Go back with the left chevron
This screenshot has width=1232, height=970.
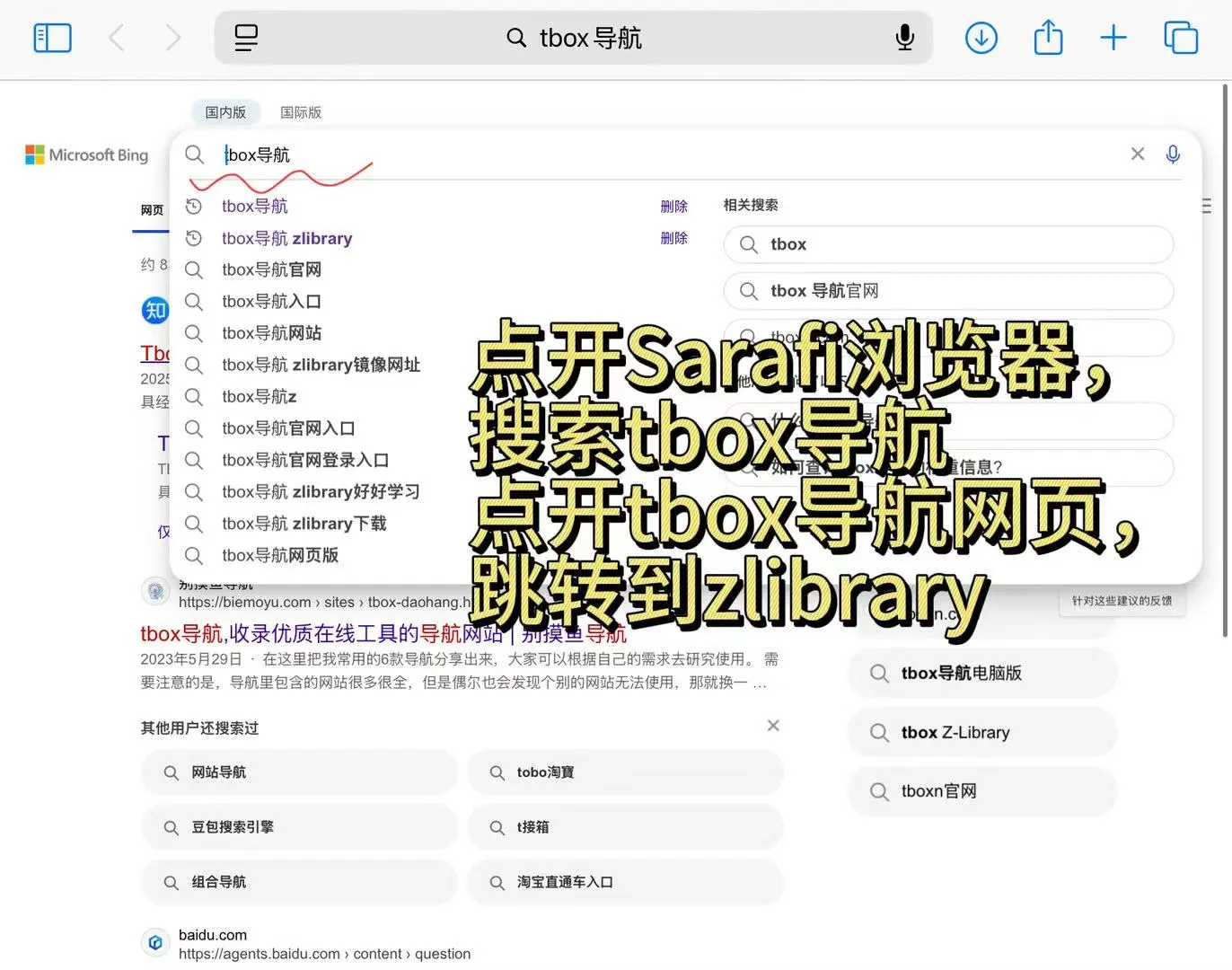pos(117,38)
